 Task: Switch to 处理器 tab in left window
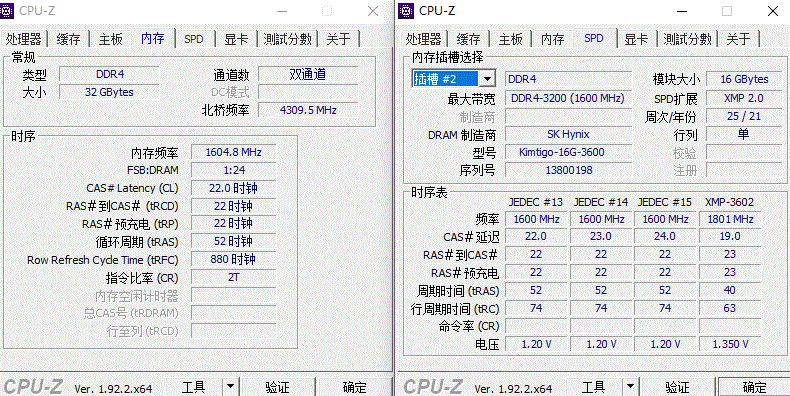click(24, 39)
